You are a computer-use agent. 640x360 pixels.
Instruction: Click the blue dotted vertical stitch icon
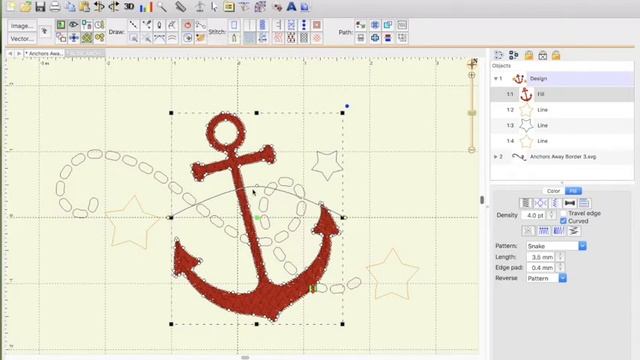[304, 25]
